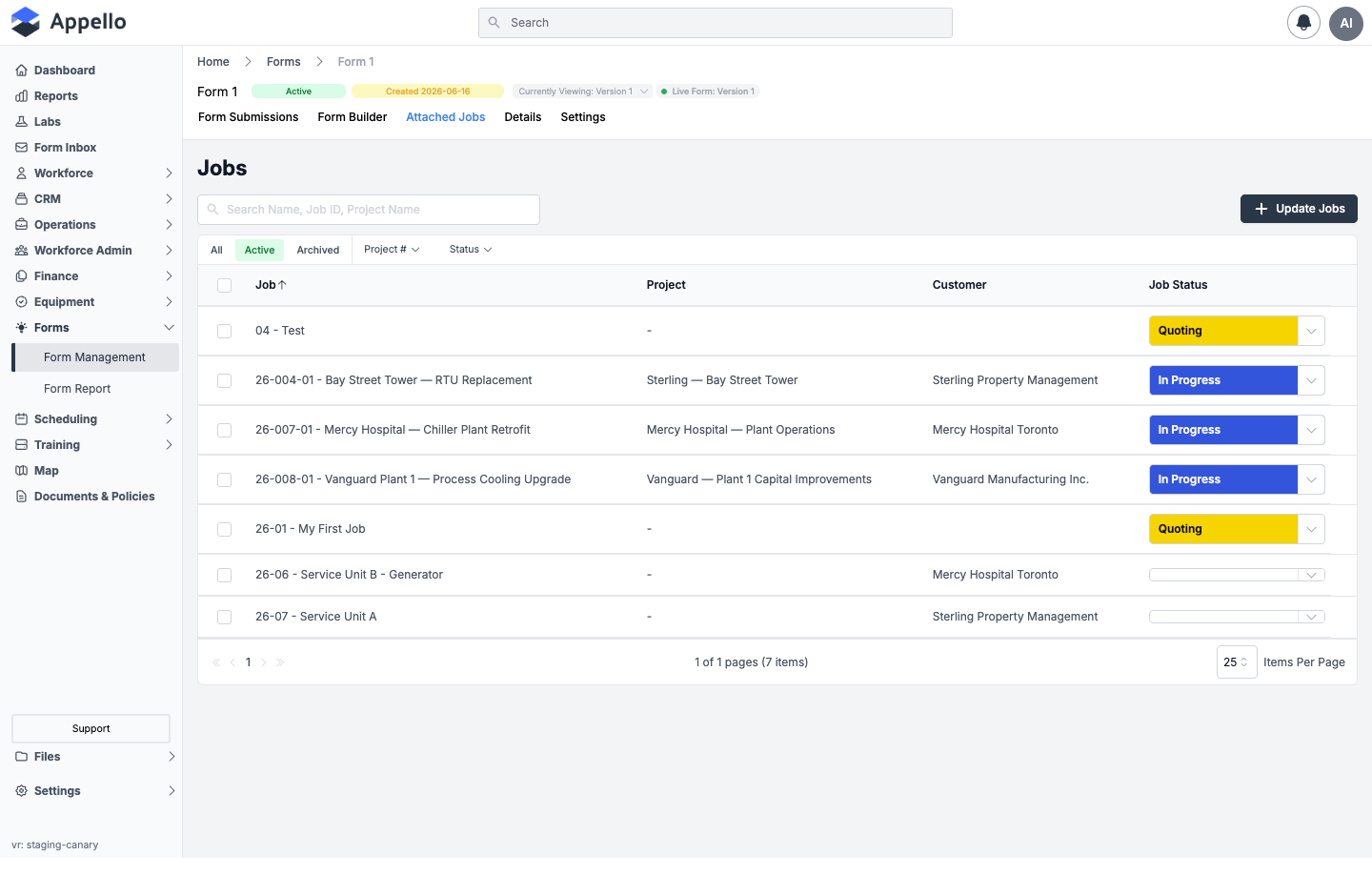Check the Mercy Hospital Chiller Plant Retrofit row
Viewport: 1372px width, 875px height.
coord(225,430)
